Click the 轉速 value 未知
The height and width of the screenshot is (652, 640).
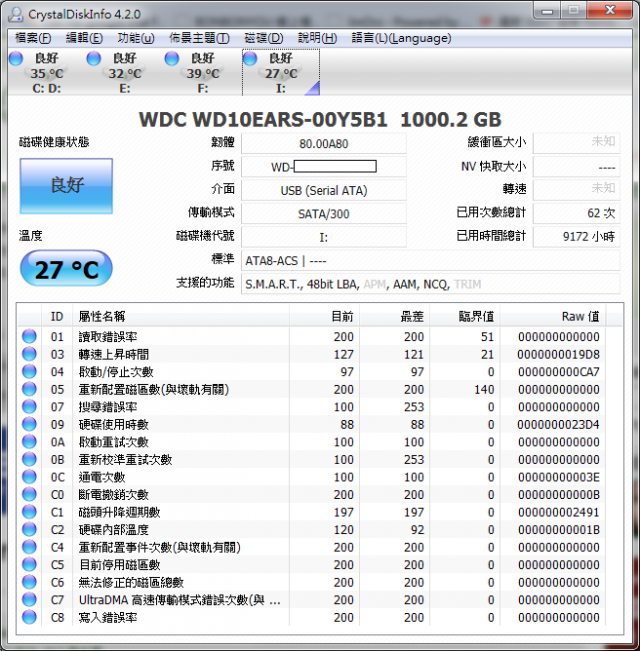pyautogui.click(x=577, y=190)
